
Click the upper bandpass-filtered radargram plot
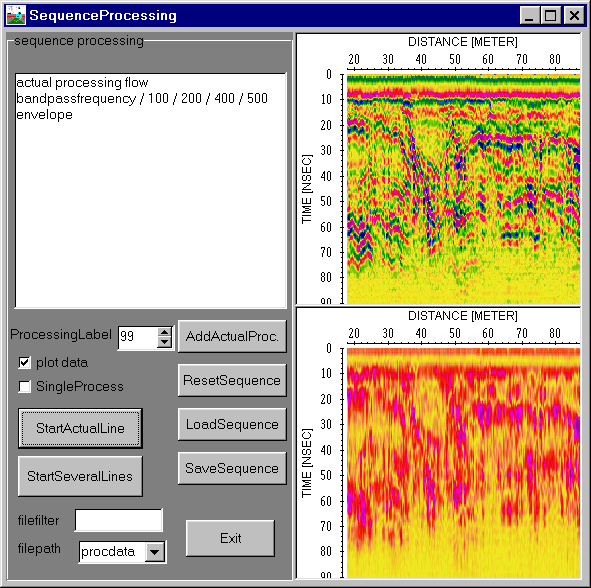[x=463, y=189]
